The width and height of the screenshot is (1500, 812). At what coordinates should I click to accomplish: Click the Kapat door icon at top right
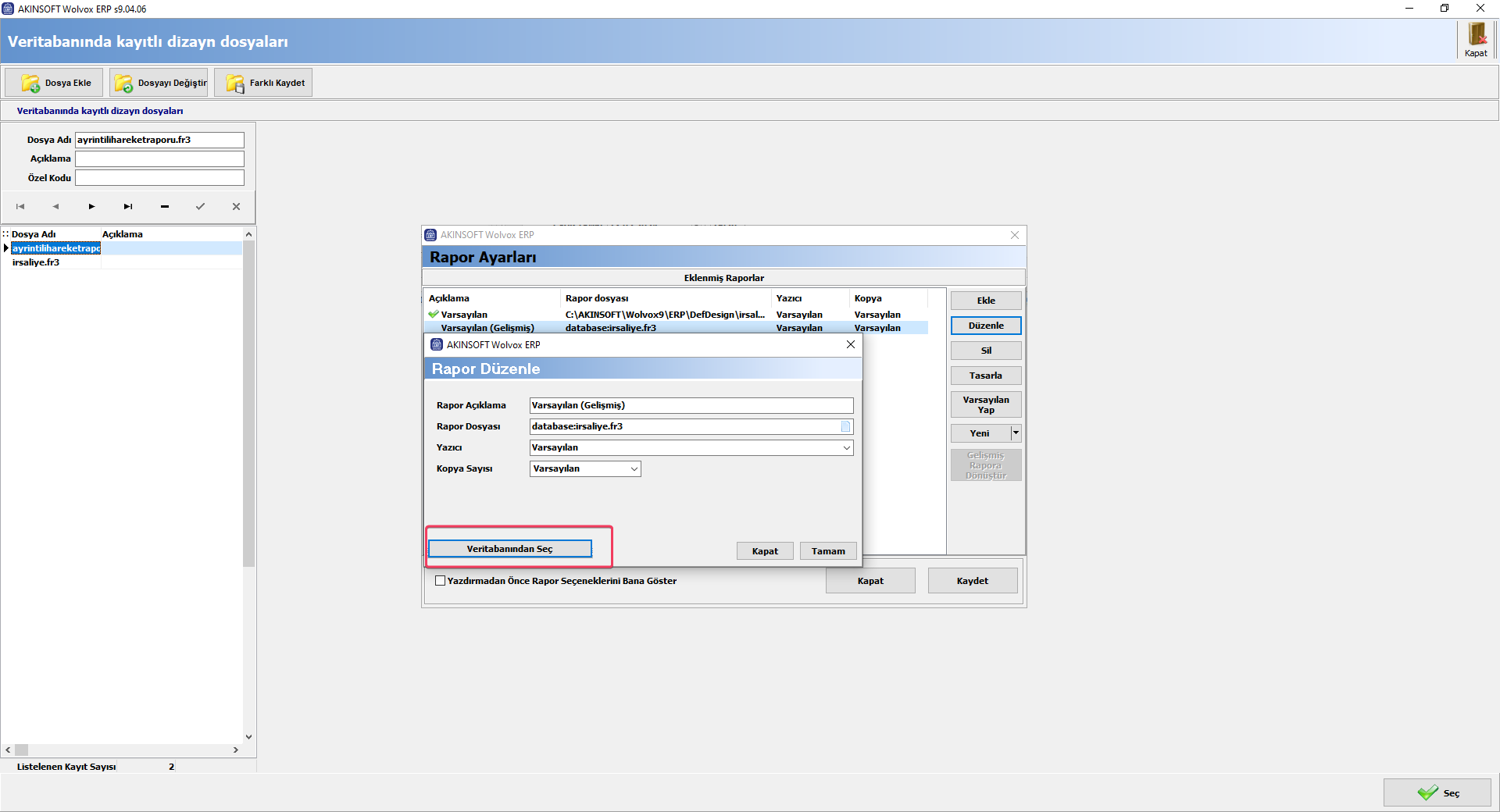1476,36
